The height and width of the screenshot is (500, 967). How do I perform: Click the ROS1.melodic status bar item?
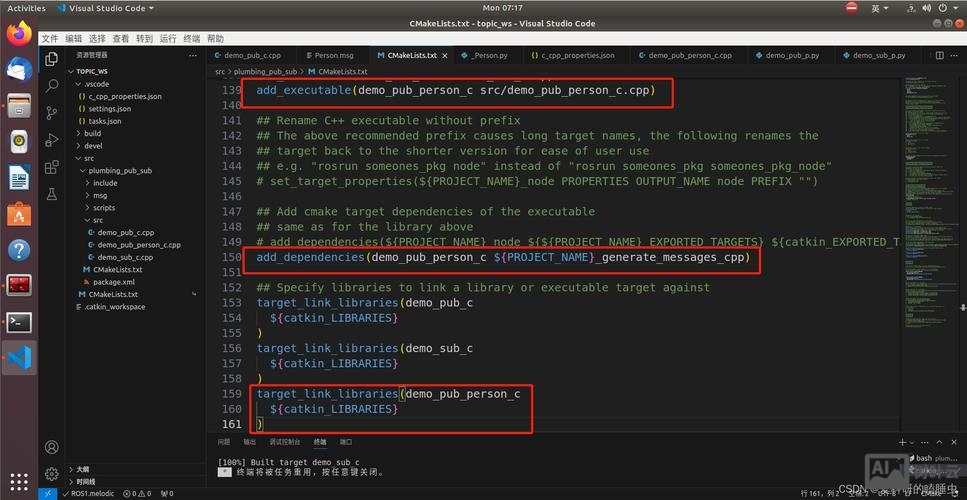[92, 493]
